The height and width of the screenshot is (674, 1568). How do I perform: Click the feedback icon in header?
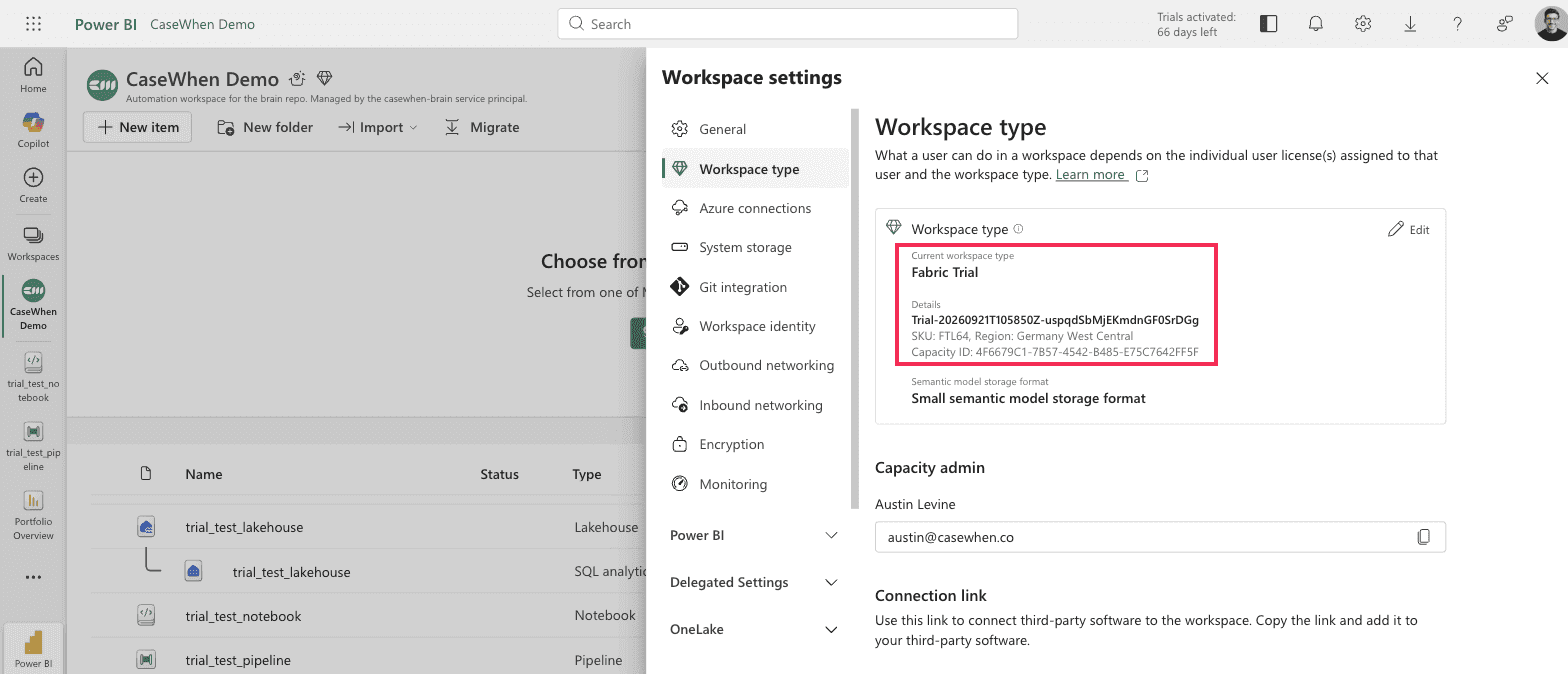tap(1504, 24)
